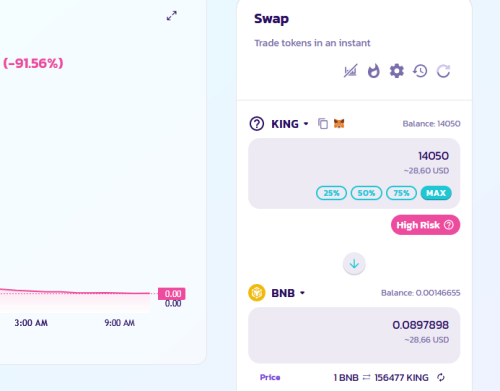Copy the KING token address
Image resolution: width=500 pixels, height=391 pixels.
(x=323, y=124)
